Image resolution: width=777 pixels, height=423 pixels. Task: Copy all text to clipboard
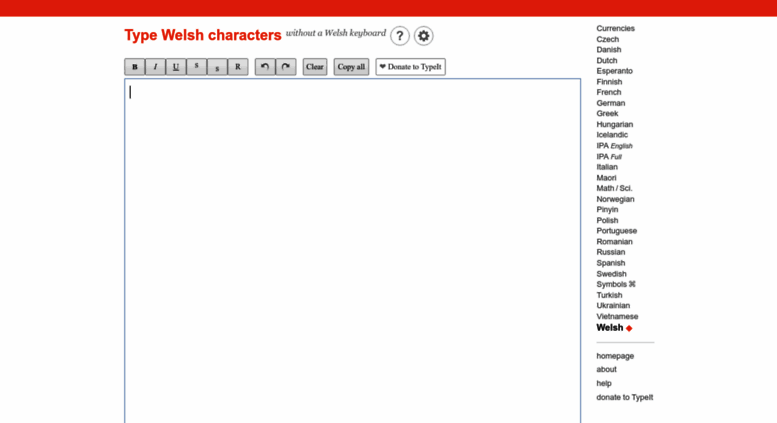pyautogui.click(x=351, y=67)
